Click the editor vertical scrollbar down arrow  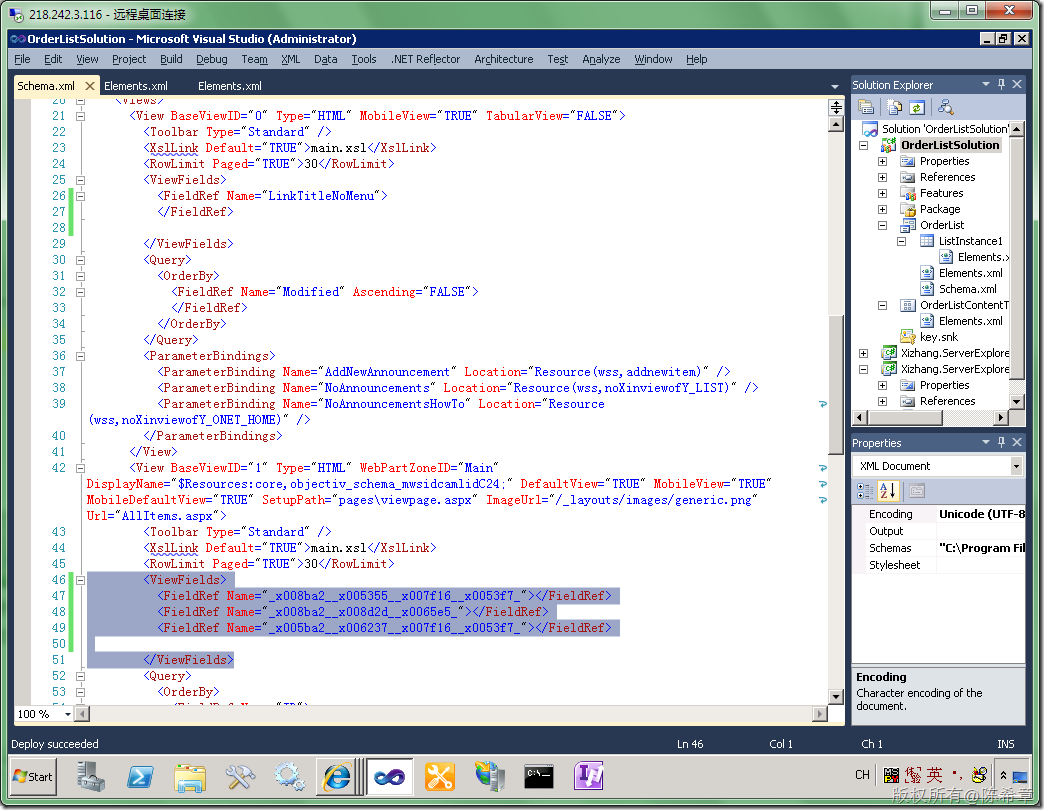(836, 696)
